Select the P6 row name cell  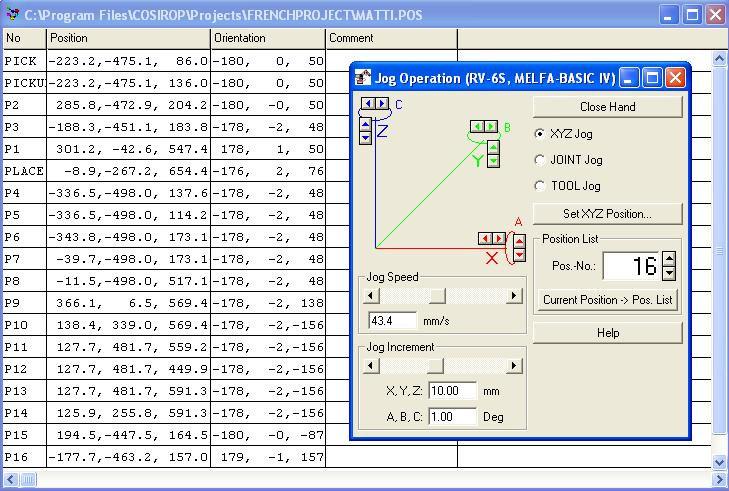coord(25,238)
